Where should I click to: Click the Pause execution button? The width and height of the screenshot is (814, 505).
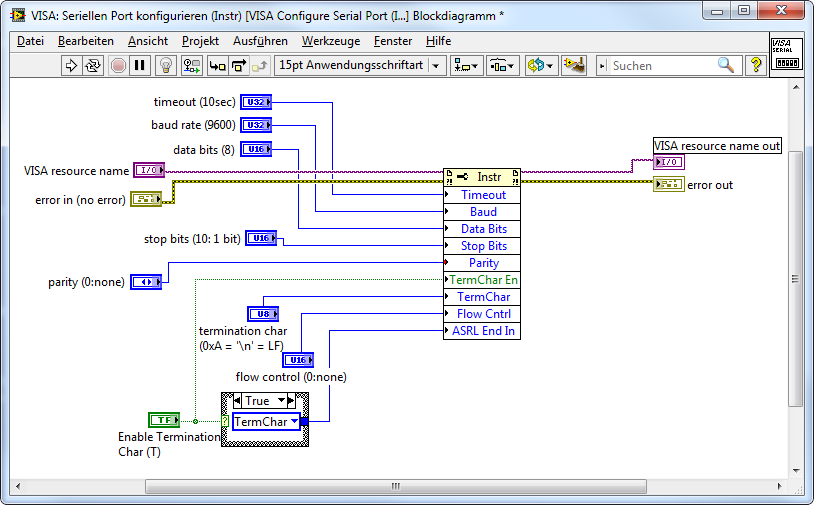point(140,65)
